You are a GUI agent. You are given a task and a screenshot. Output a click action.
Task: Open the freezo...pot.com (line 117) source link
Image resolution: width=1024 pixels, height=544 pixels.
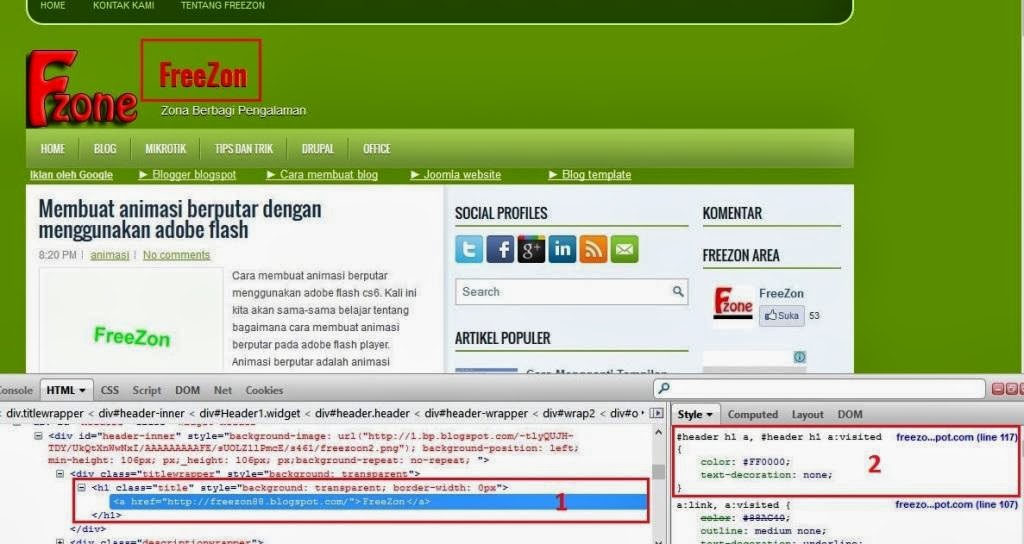(956, 437)
